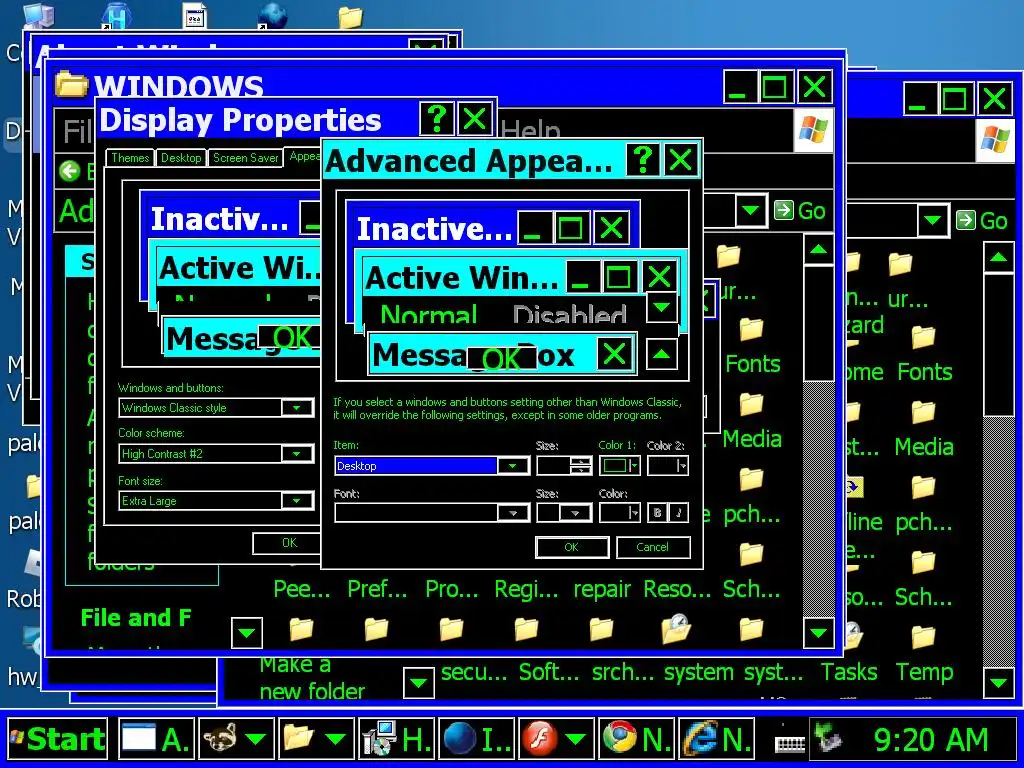
Task: Select the 'repair' folder label
Action: tap(601, 589)
